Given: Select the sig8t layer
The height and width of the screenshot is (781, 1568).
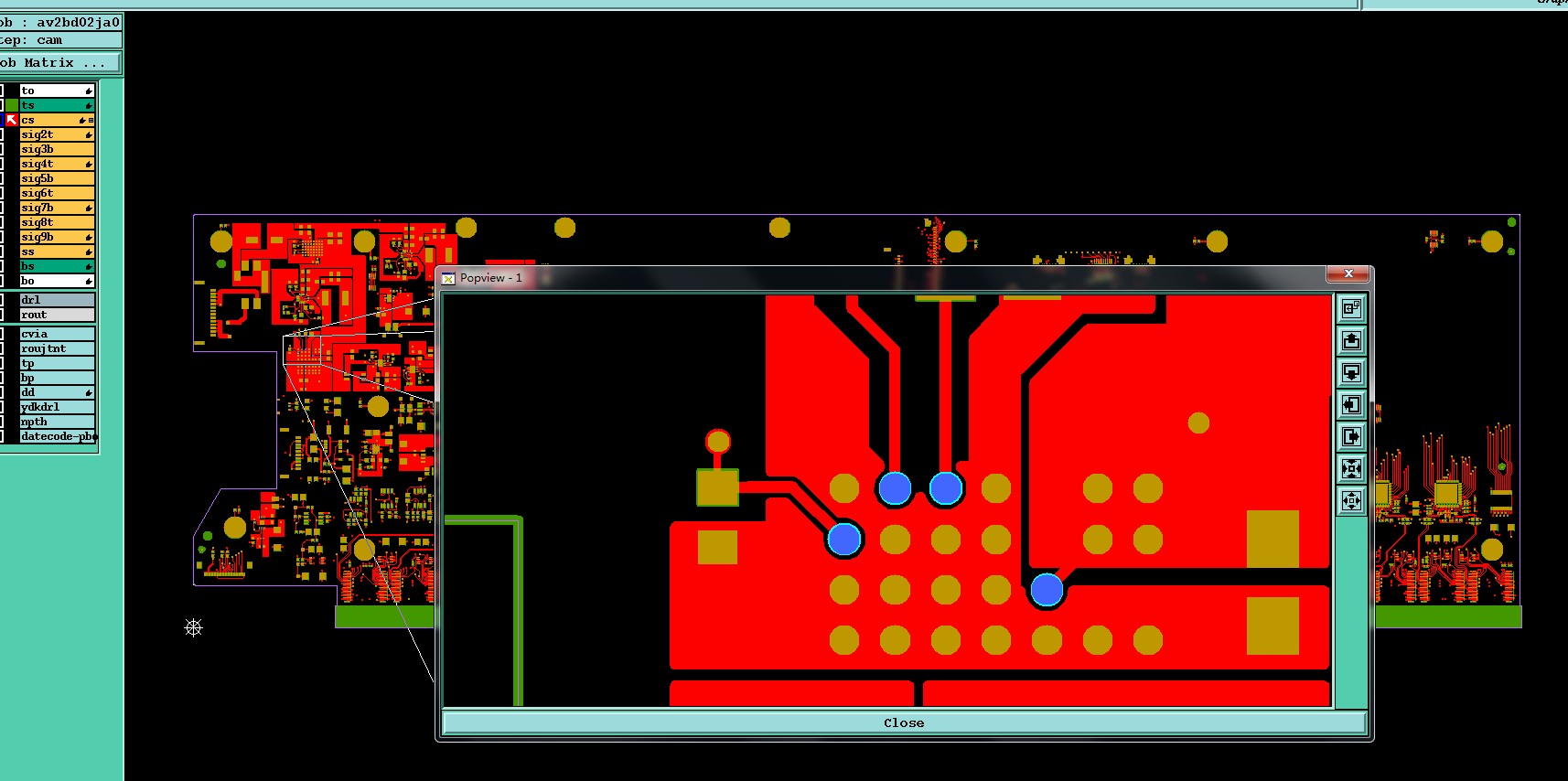Looking at the screenshot, I should point(57,222).
